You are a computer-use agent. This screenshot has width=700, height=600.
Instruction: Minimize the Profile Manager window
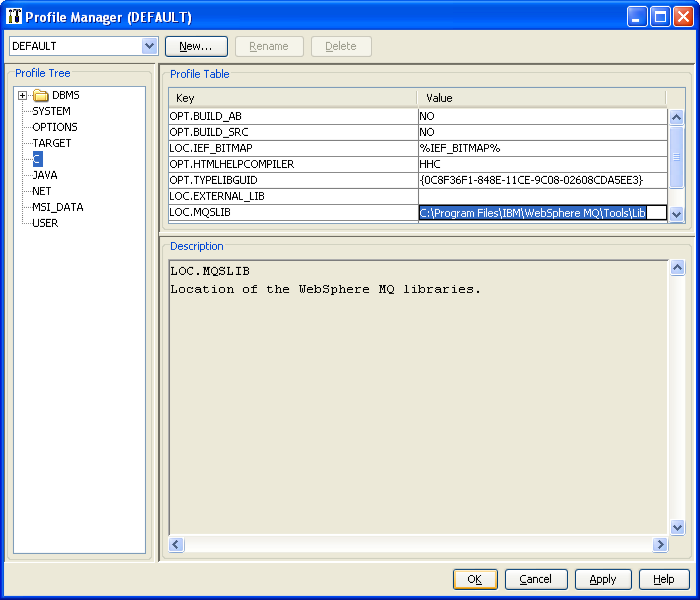pyautogui.click(x=637, y=17)
